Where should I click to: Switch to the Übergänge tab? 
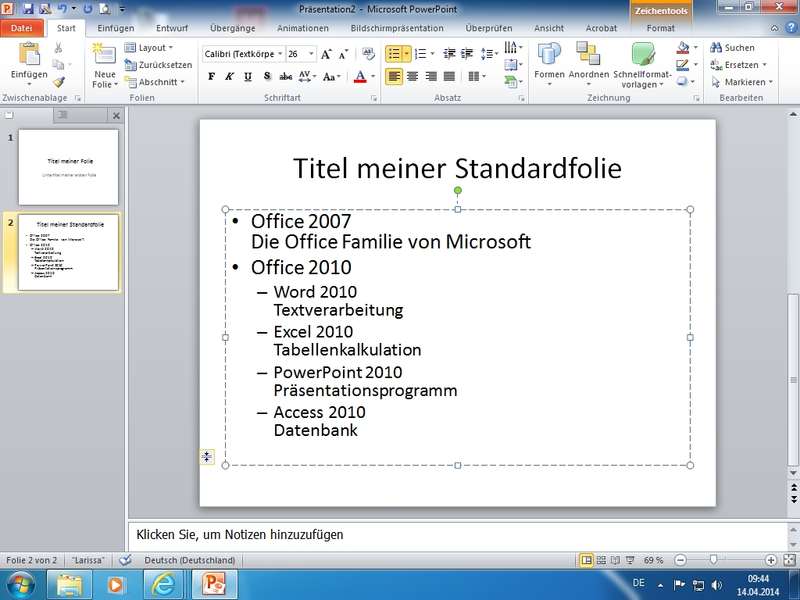pyautogui.click(x=233, y=28)
